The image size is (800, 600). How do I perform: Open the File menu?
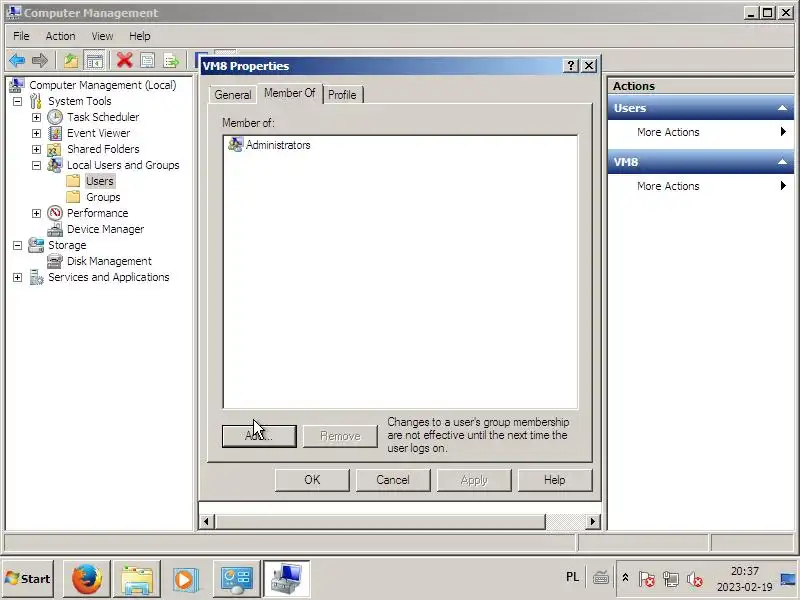[21, 36]
